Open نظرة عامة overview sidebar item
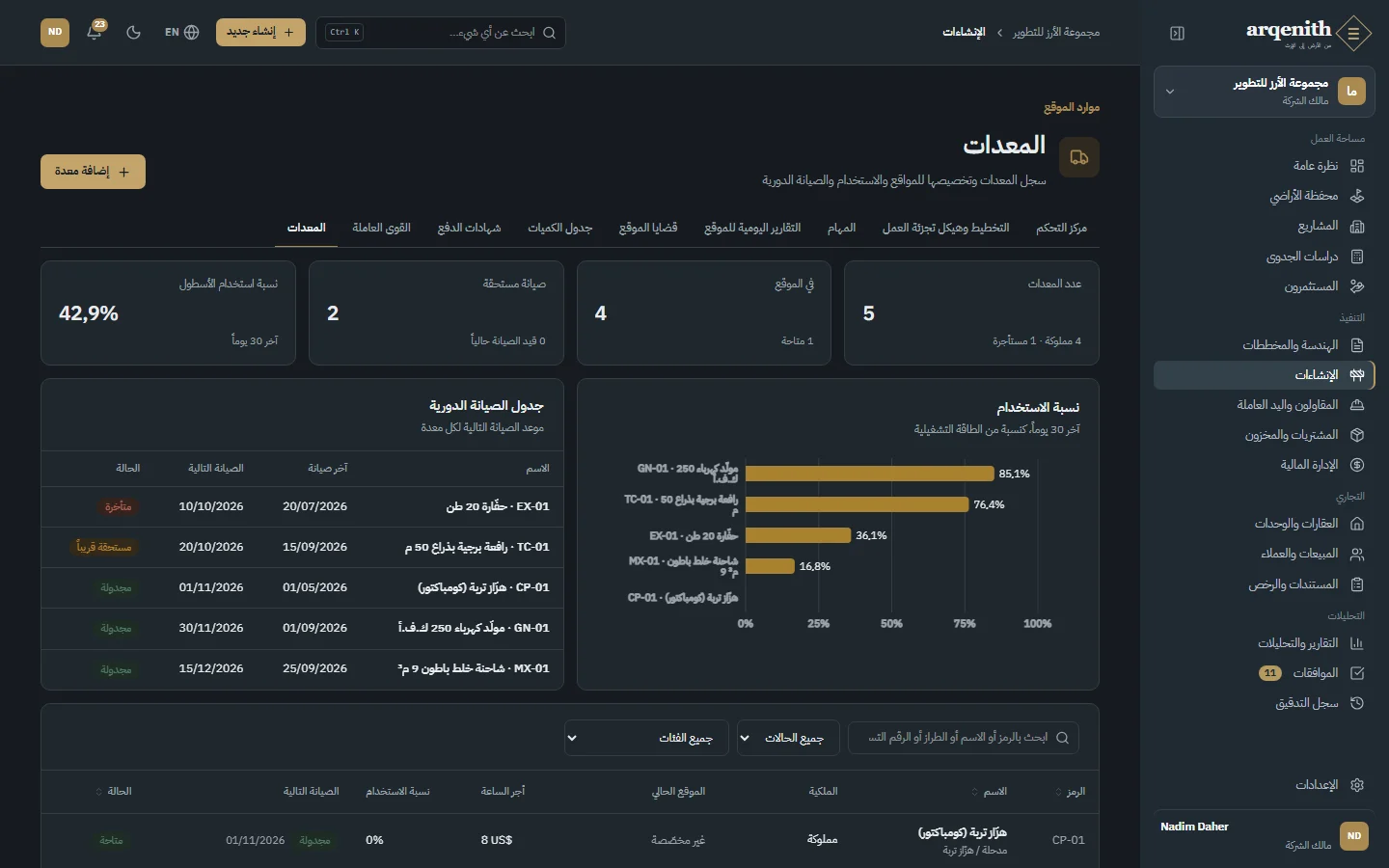 click(1264, 166)
